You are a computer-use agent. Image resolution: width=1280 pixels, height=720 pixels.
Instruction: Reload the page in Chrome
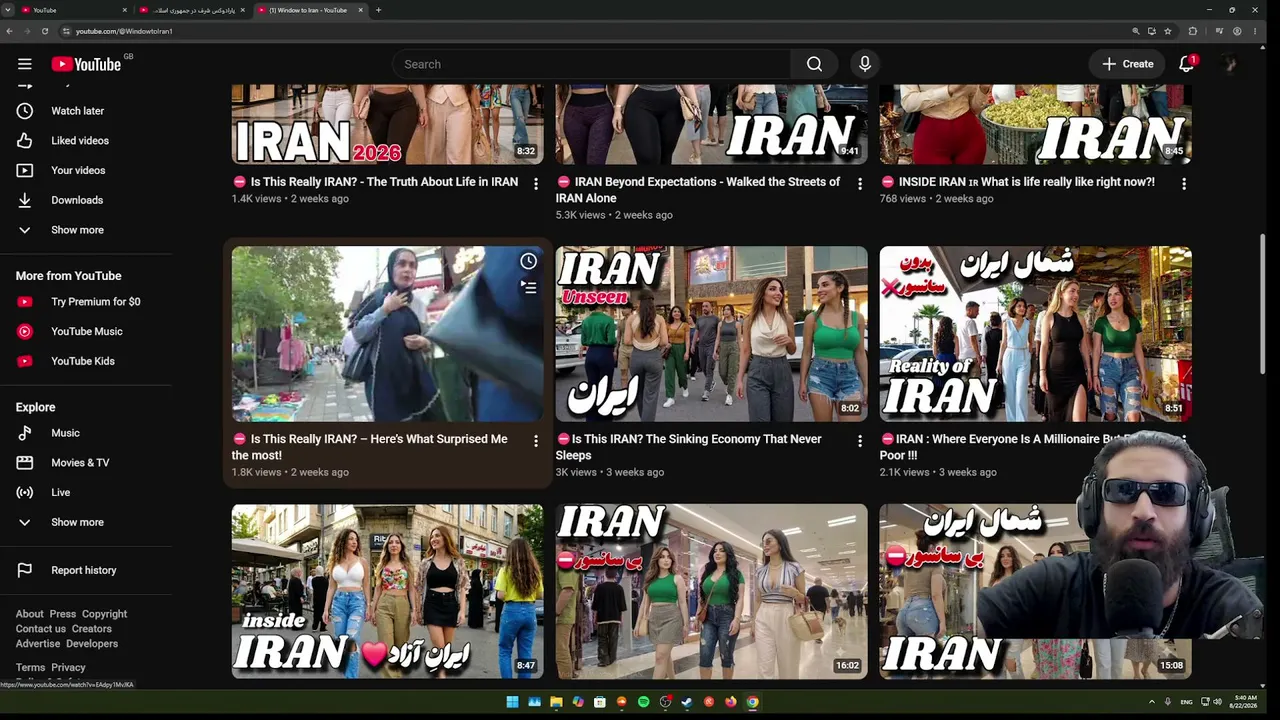[x=45, y=31]
